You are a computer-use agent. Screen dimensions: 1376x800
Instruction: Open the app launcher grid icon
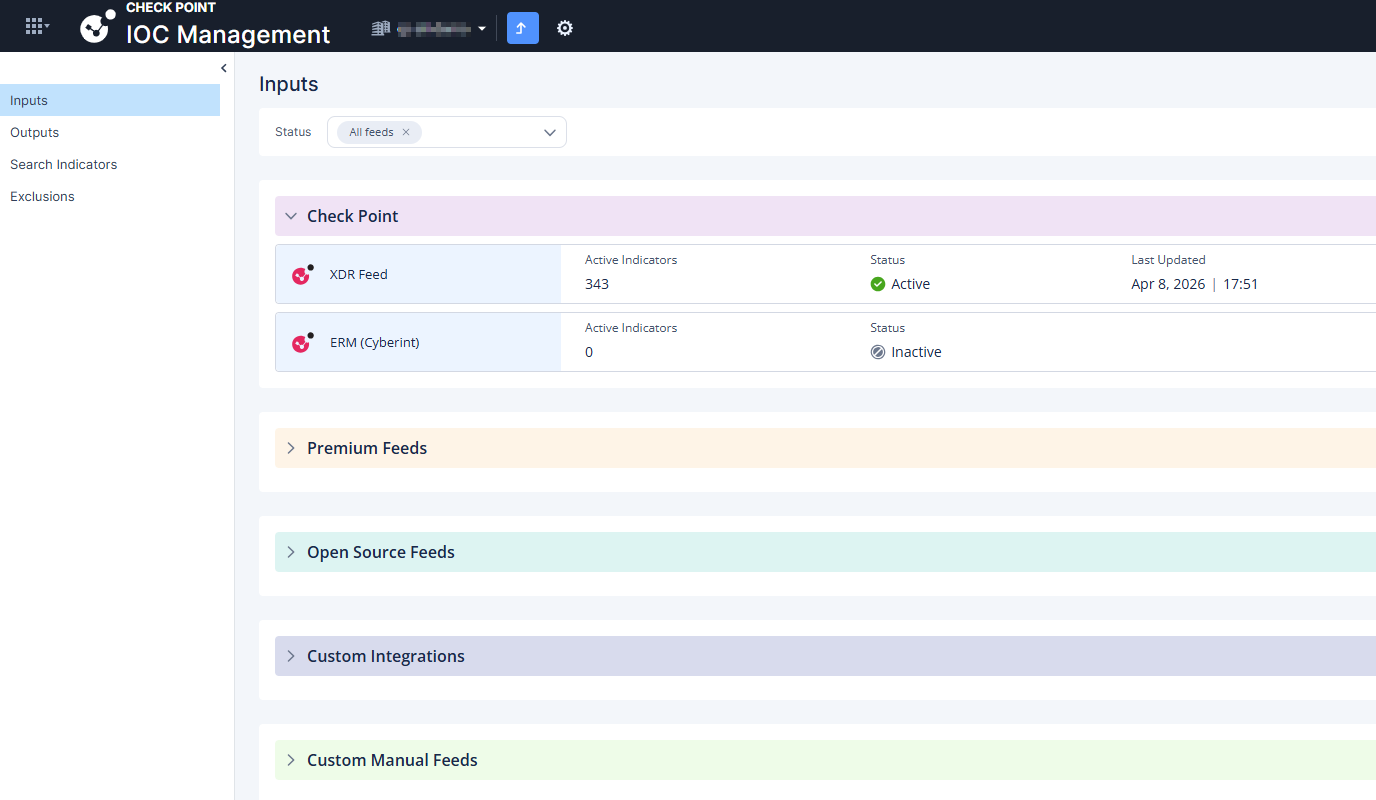tap(37, 27)
